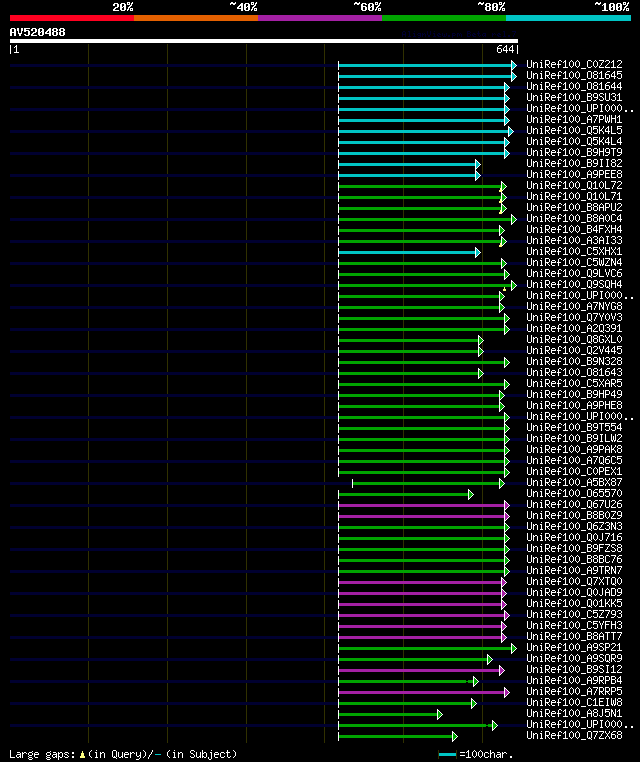Select the UniRef100_B9FZS8 label

coord(574,548)
